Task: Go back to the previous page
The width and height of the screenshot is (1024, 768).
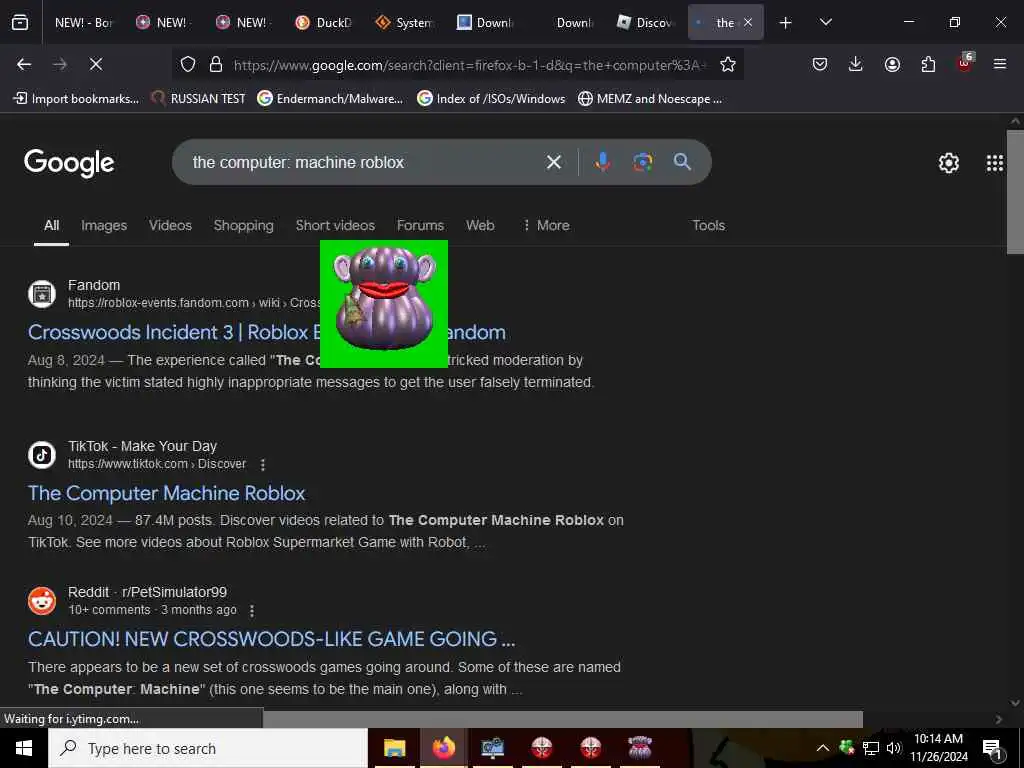Action: pyautogui.click(x=24, y=64)
